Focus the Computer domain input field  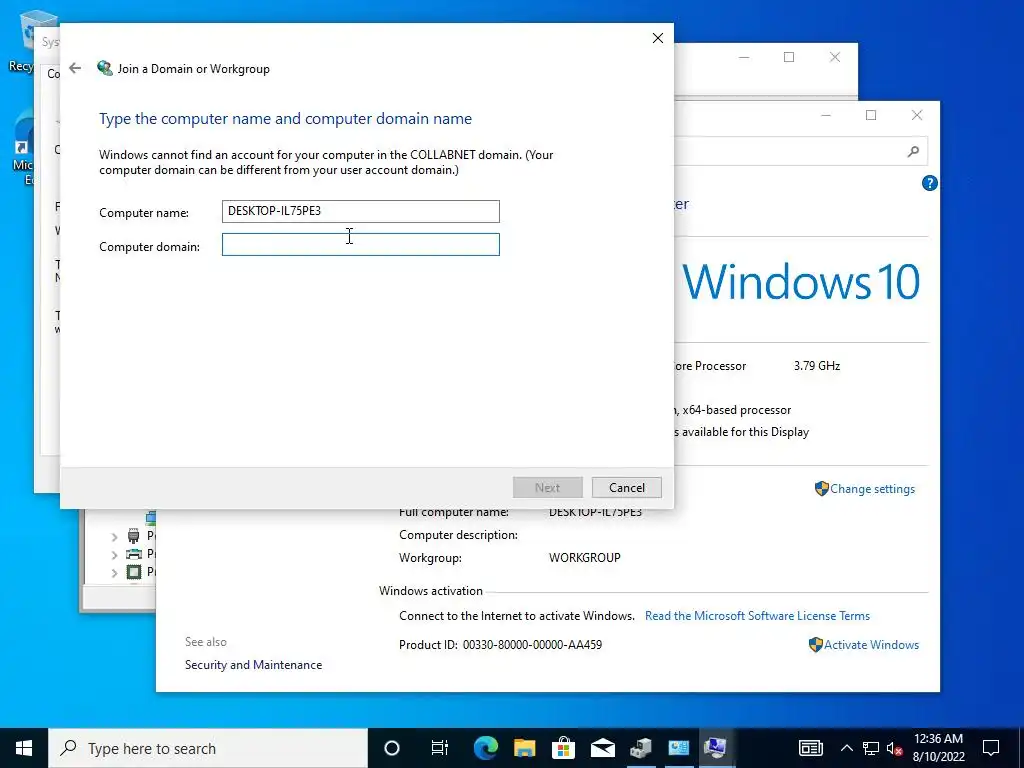coord(360,244)
